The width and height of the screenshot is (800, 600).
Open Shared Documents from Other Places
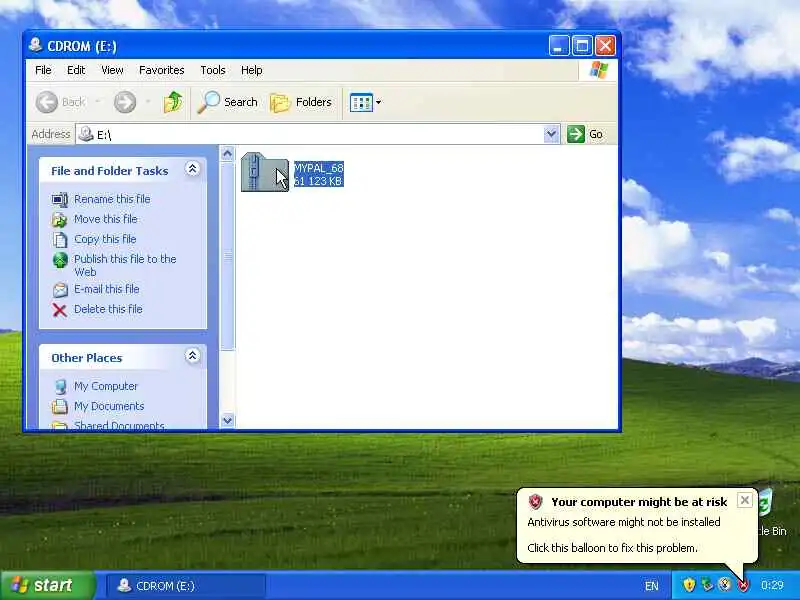point(119,426)
